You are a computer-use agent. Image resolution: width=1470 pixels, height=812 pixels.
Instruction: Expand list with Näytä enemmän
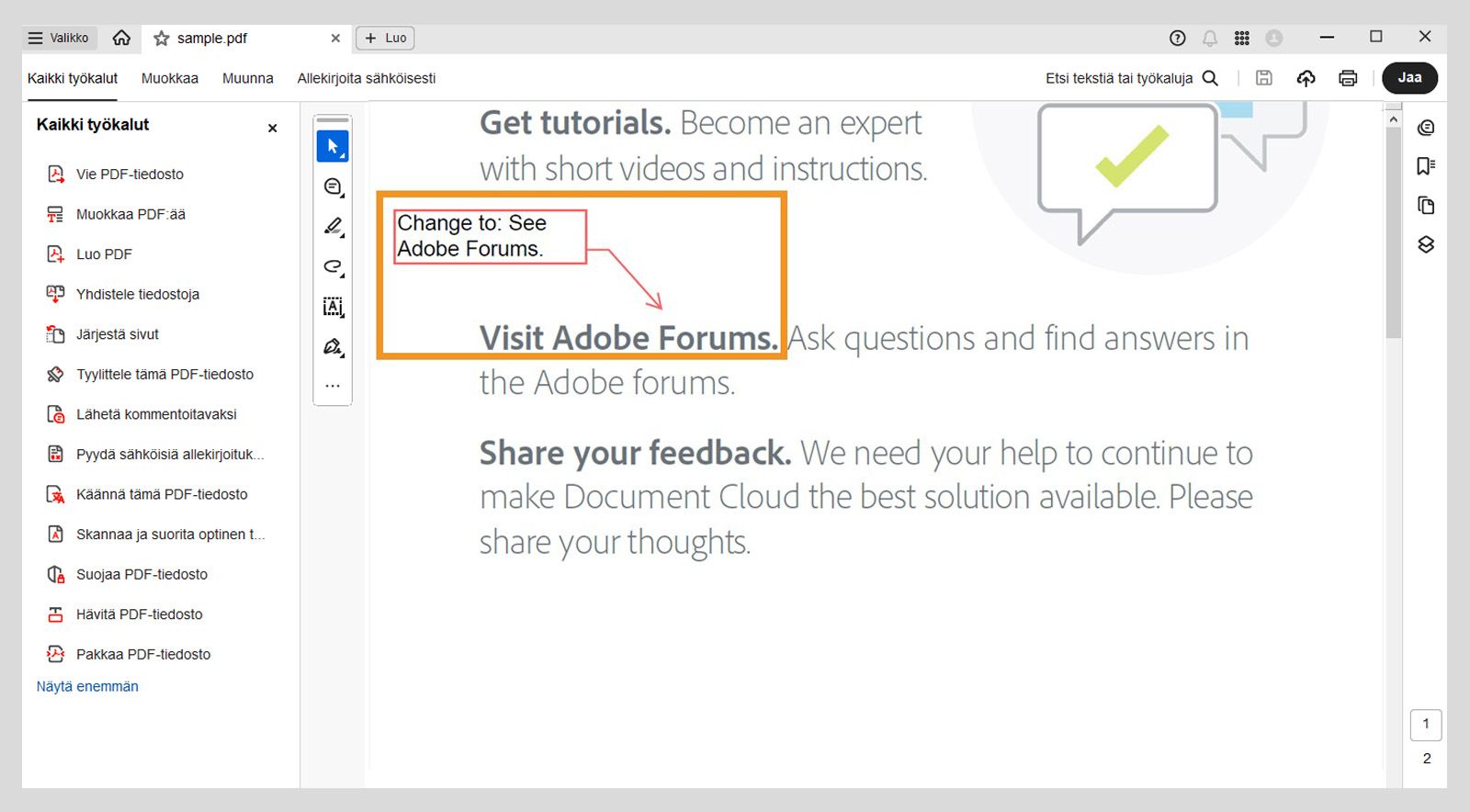pyautogui.click(x=87, y=686)
